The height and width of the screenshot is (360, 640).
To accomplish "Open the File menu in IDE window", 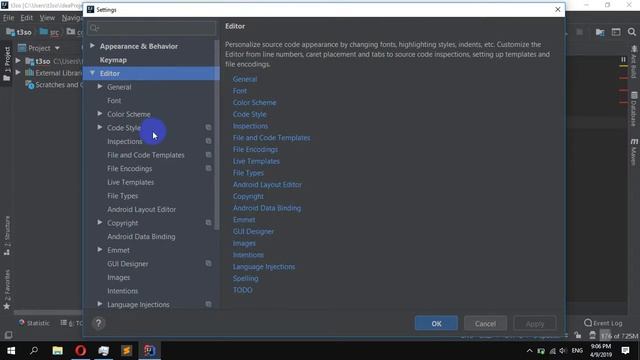I will [8, 18].
